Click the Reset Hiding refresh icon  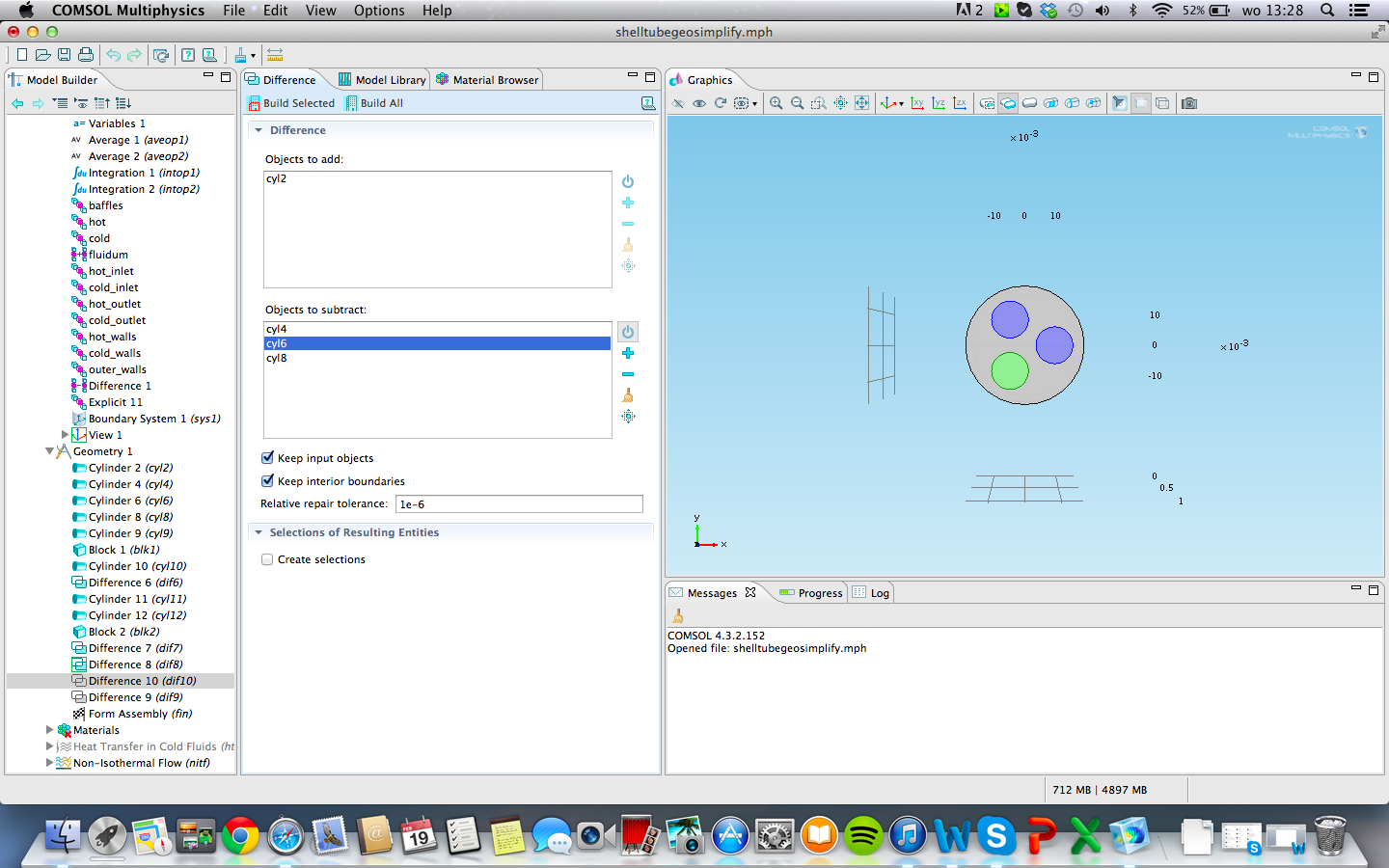pos(721,103)
